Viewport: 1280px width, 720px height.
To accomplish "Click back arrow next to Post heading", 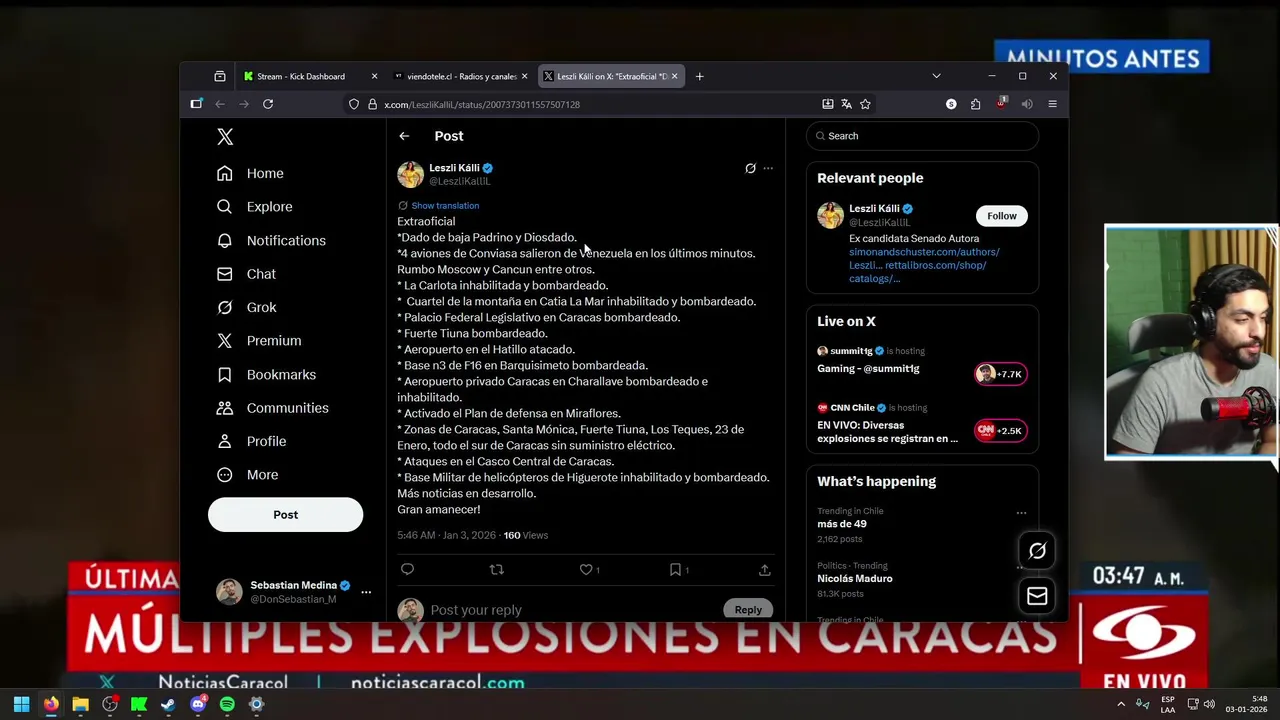I will coord(404,136).
